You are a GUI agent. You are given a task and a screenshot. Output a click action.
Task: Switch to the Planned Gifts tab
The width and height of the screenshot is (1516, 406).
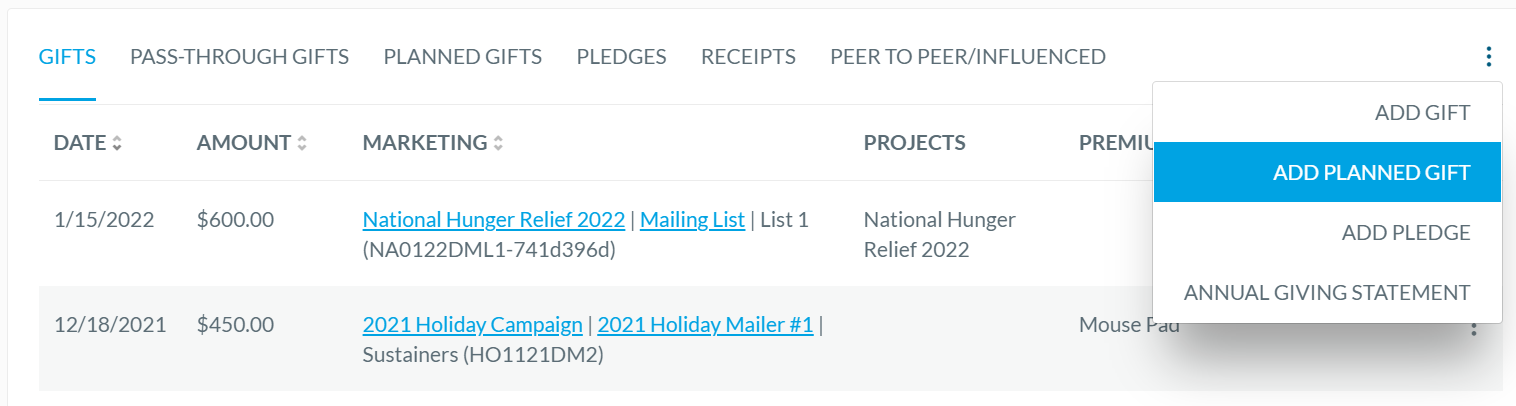point(462,57)
